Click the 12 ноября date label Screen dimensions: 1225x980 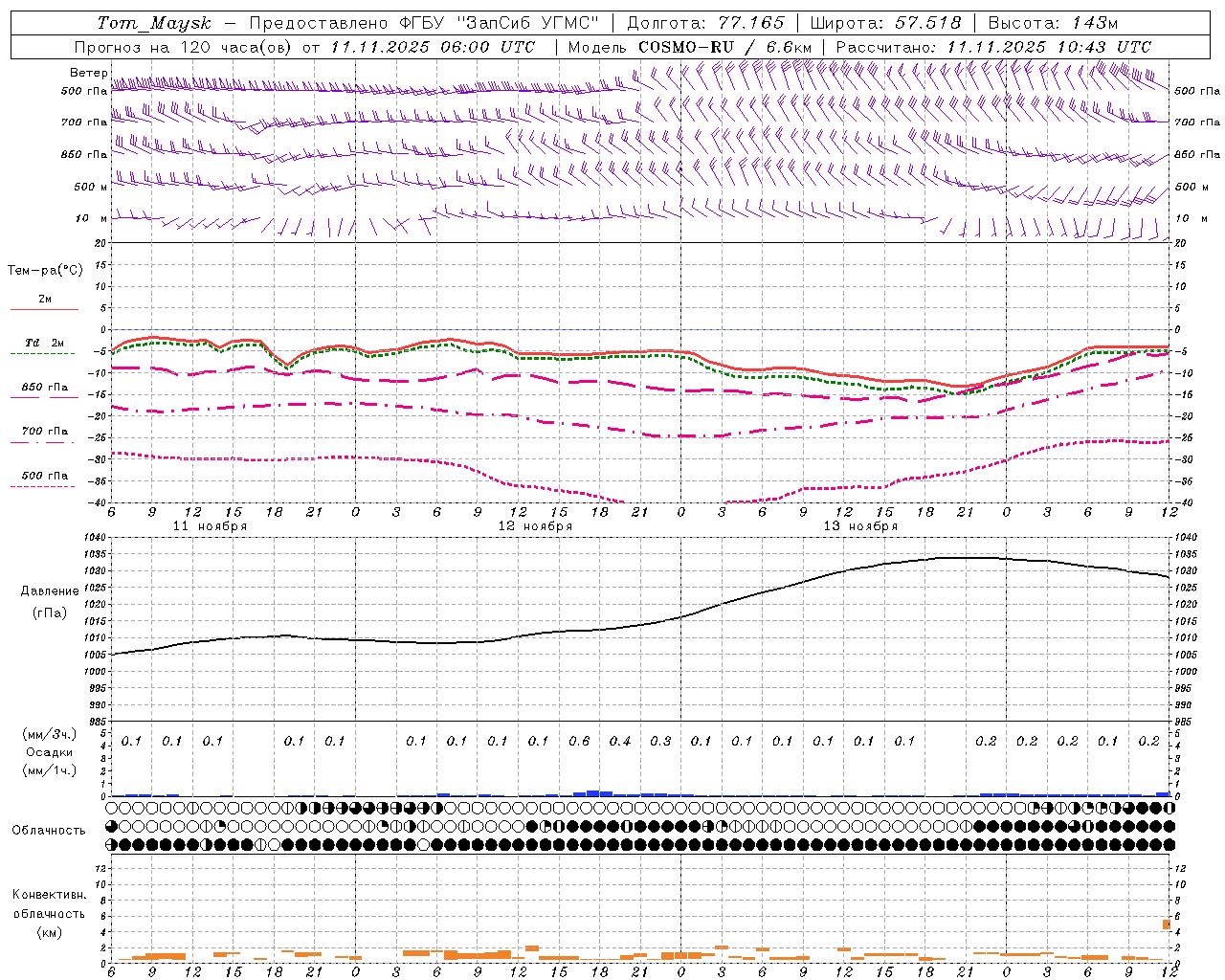tap(535, 526)
